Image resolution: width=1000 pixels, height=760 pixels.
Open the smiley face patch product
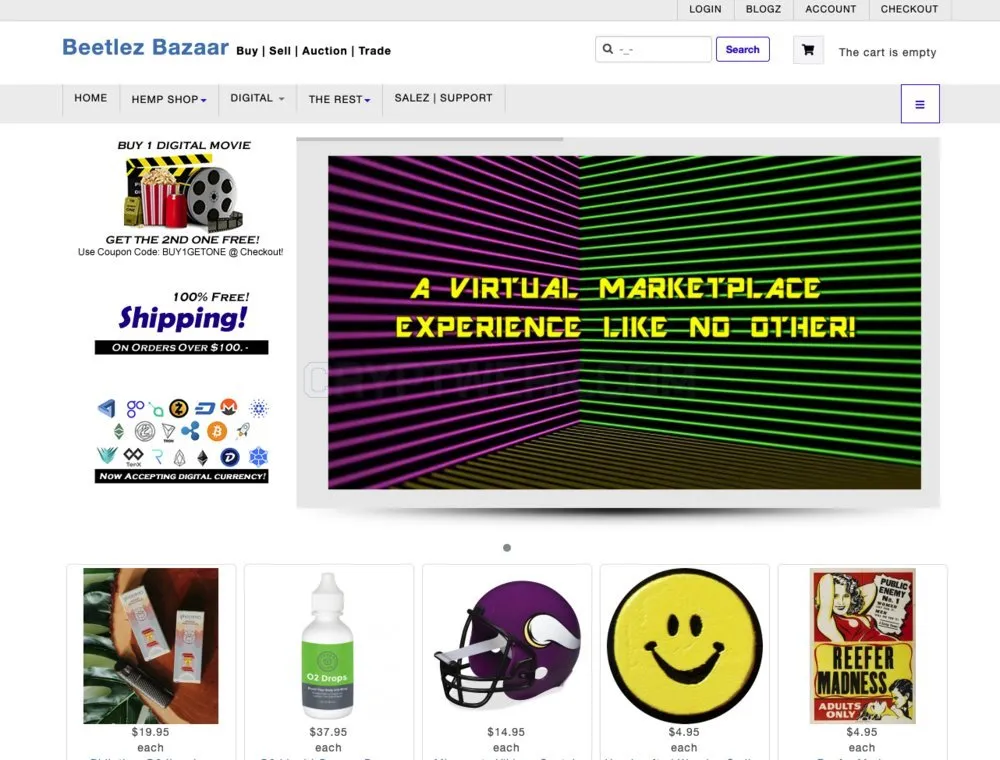click(684, 646)
